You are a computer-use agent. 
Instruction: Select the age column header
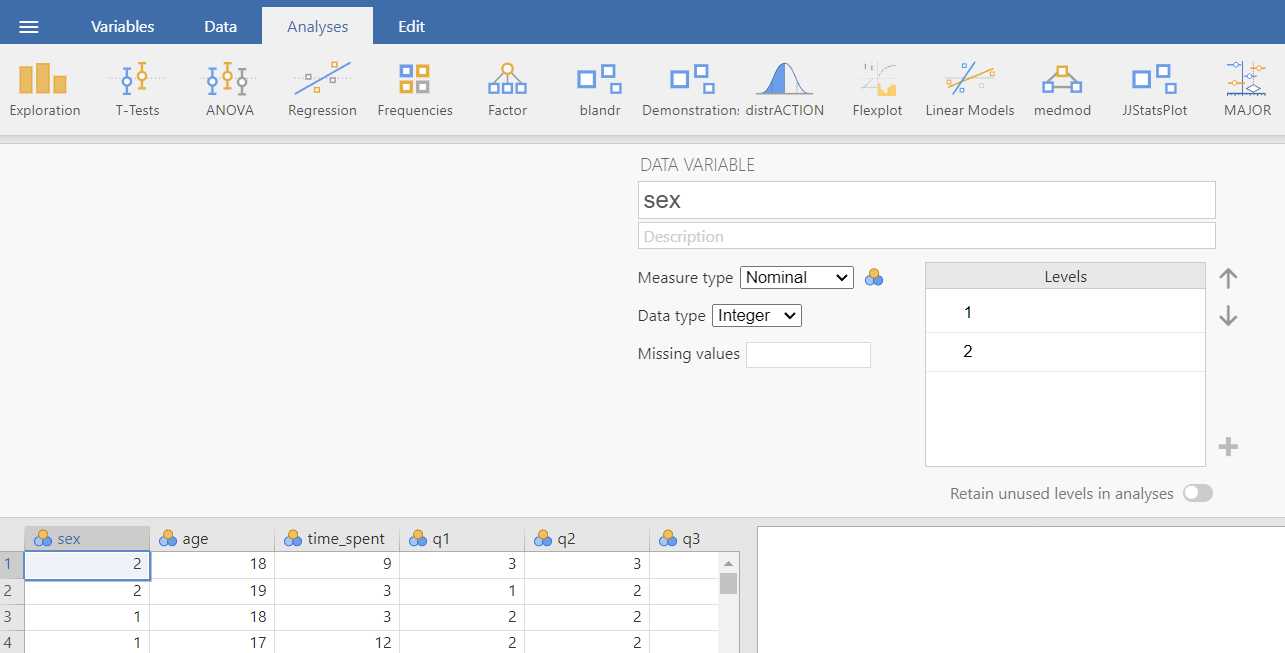pyautogui.click(x=211, y=539)
